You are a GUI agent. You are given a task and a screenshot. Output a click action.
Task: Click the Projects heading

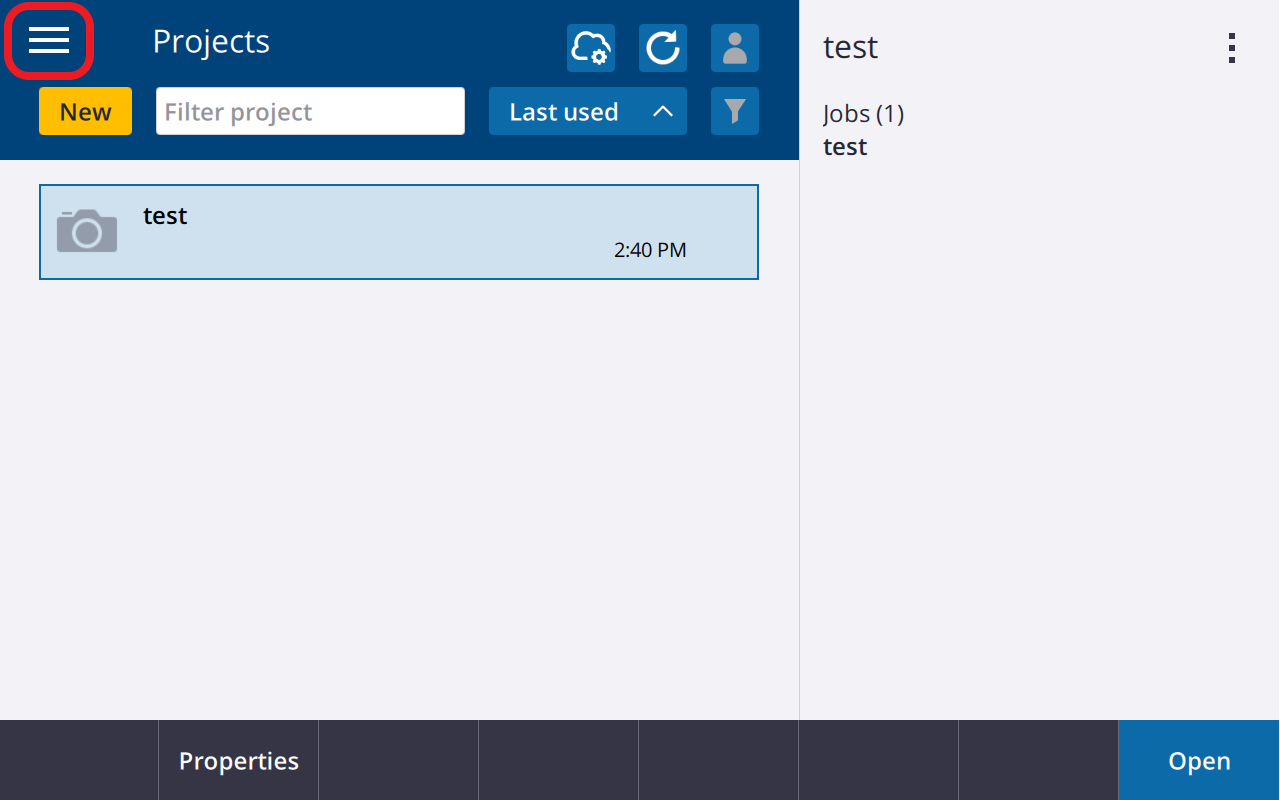click(211, 42)
